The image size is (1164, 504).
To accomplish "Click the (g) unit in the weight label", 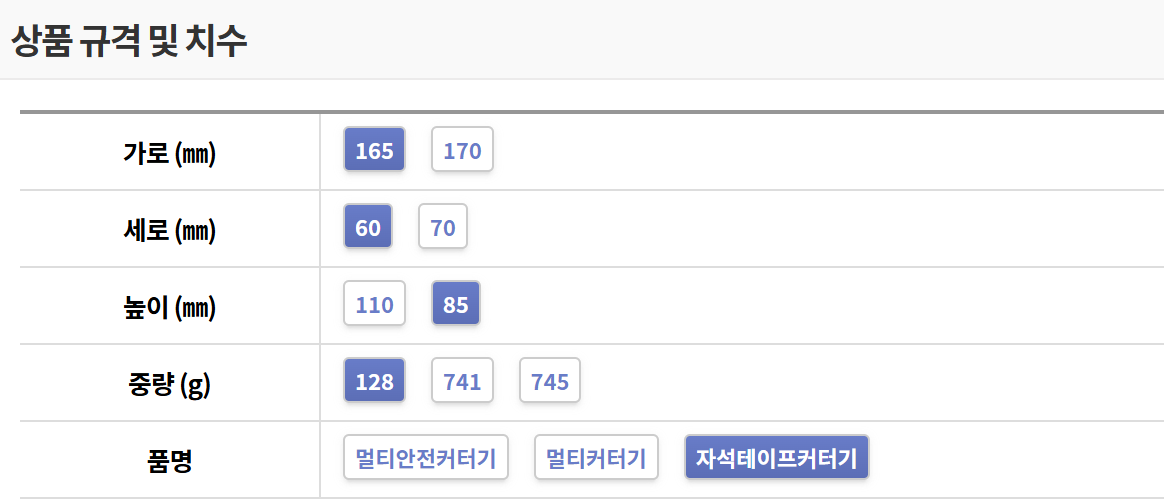I will click(x=196, y=385).
